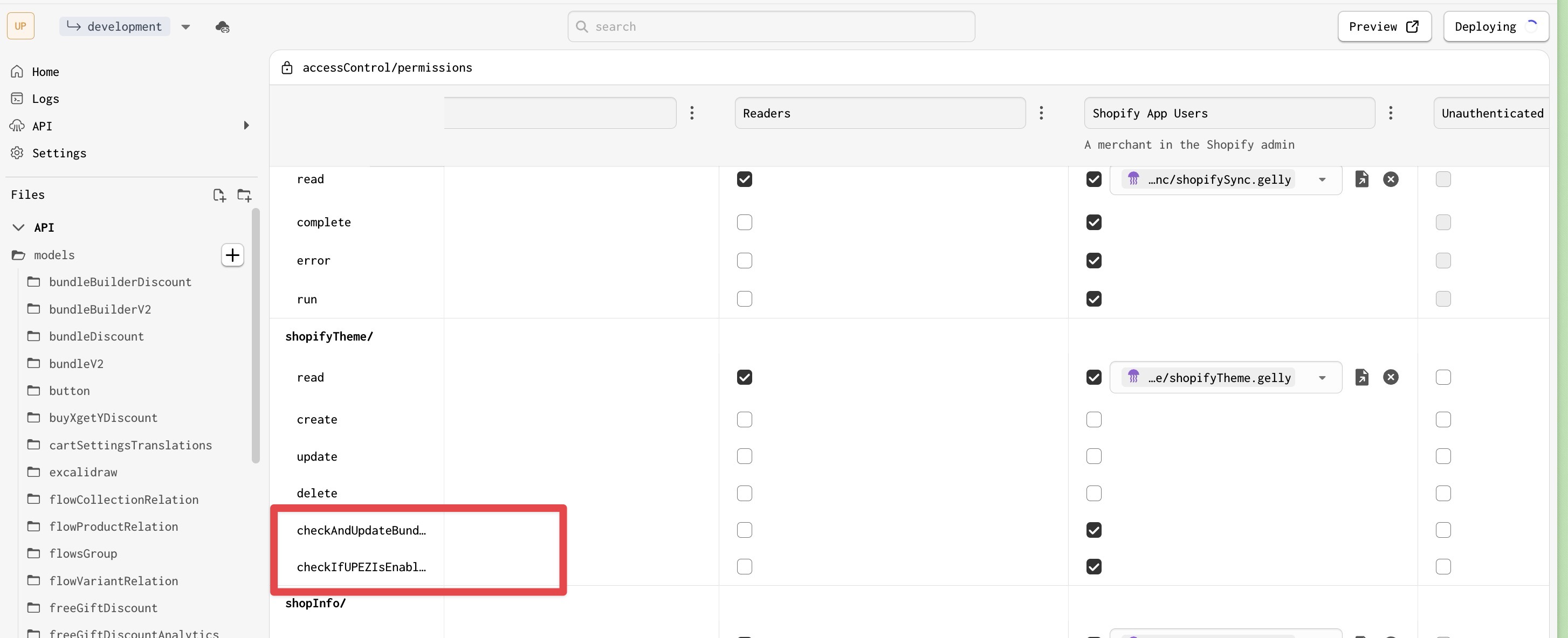Click the plus button next to models
The height and width of the screenshot is (638, 1568).
tap(232, 255)
